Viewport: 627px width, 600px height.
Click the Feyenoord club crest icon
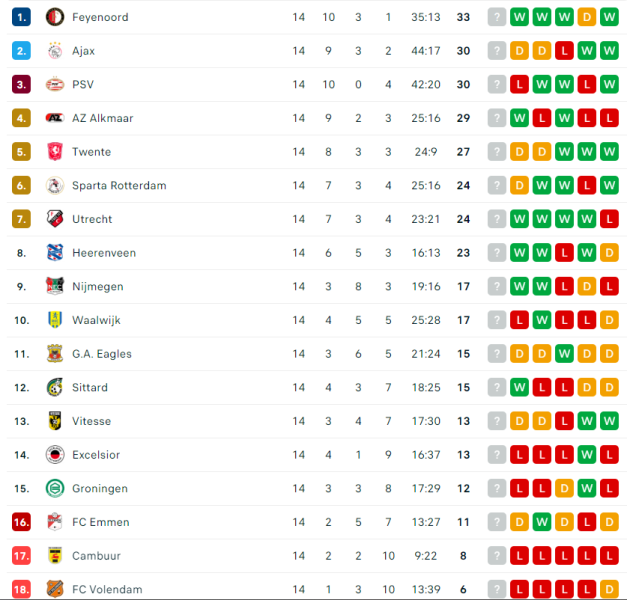54,17
